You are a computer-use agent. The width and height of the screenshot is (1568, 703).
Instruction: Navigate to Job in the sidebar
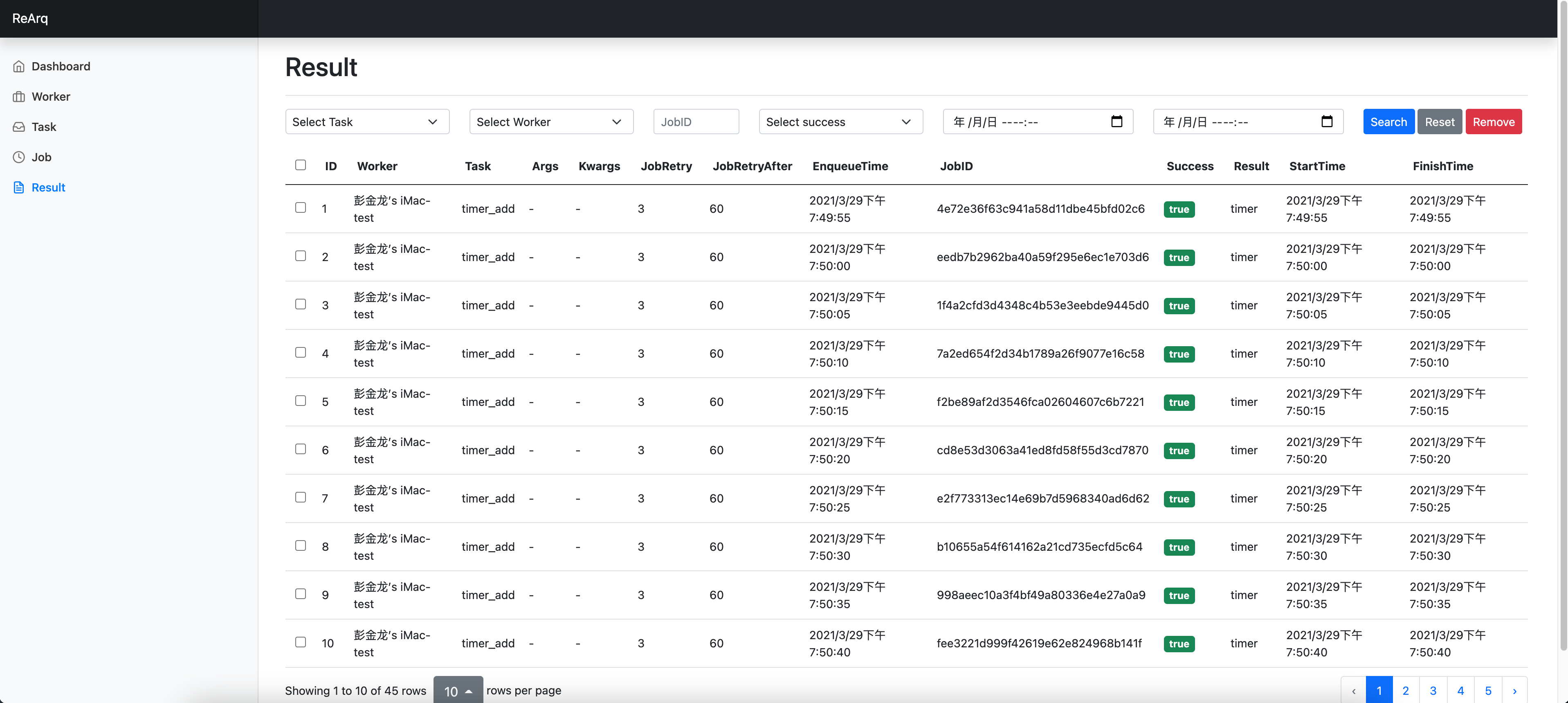41,157
